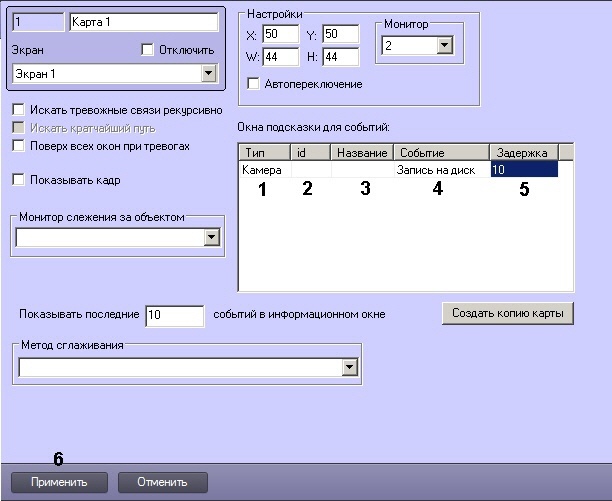Click Создать копию карты button
The image size is (612, 501).
point(507,313)
